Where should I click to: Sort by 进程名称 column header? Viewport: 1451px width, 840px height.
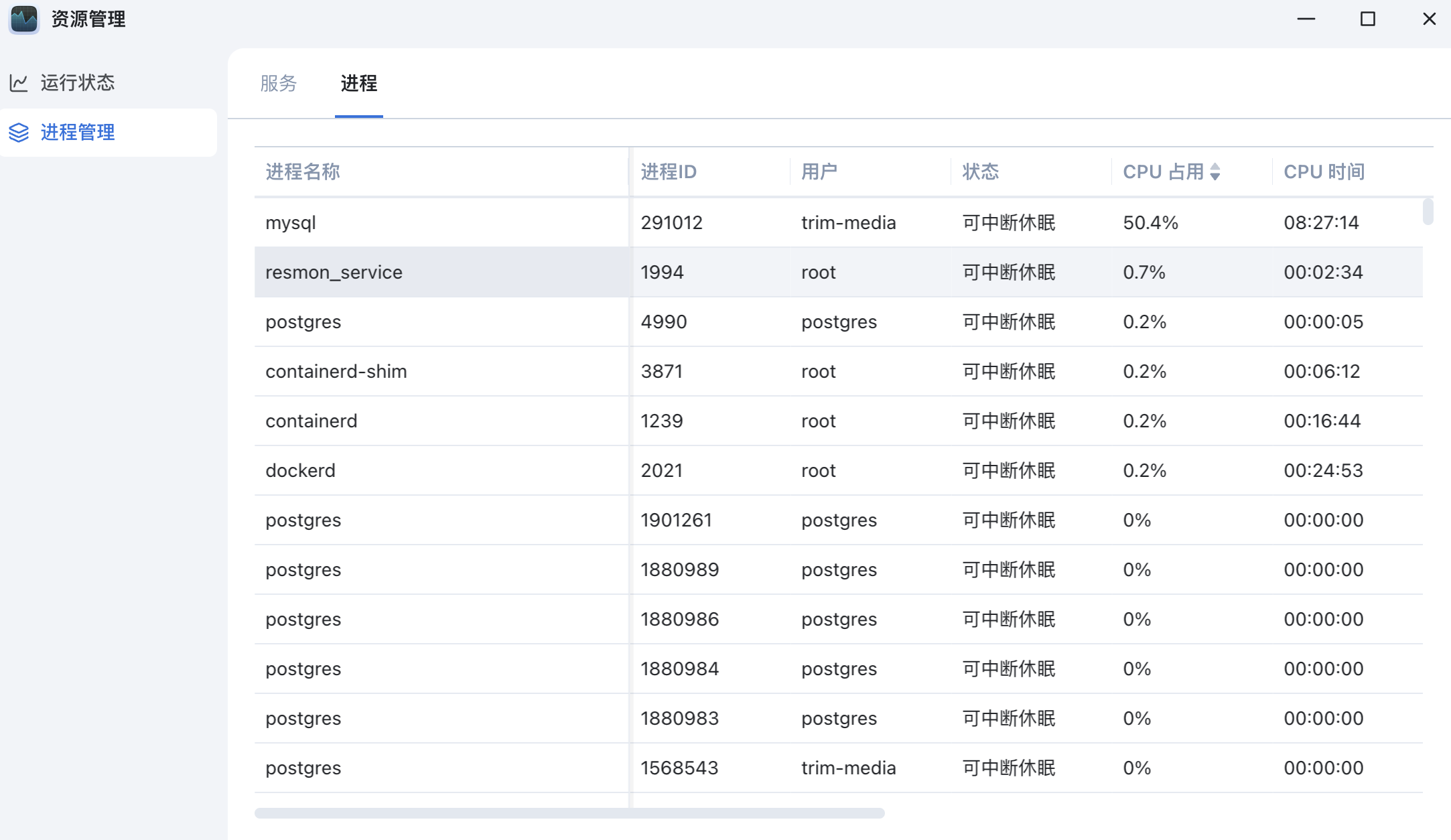(x=303, y=172)
